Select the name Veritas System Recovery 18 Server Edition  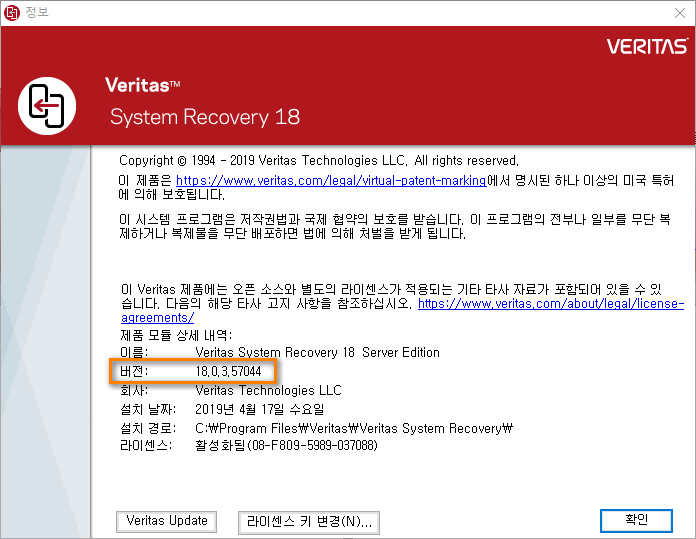coord(317,353)
